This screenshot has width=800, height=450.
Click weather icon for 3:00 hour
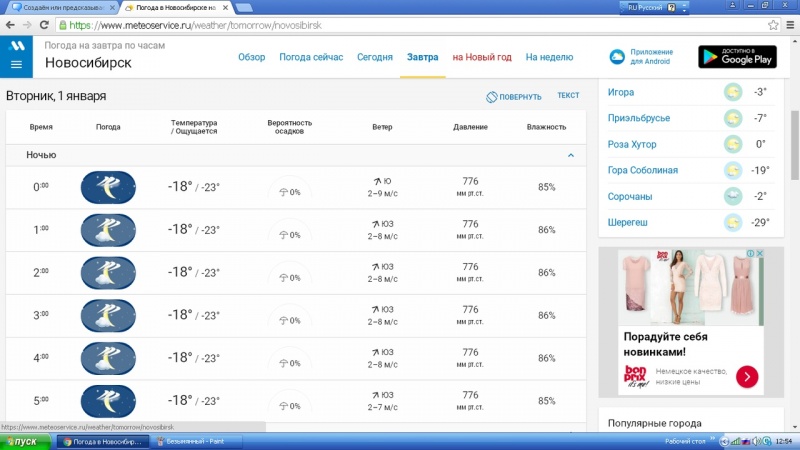tap(108, 315)
